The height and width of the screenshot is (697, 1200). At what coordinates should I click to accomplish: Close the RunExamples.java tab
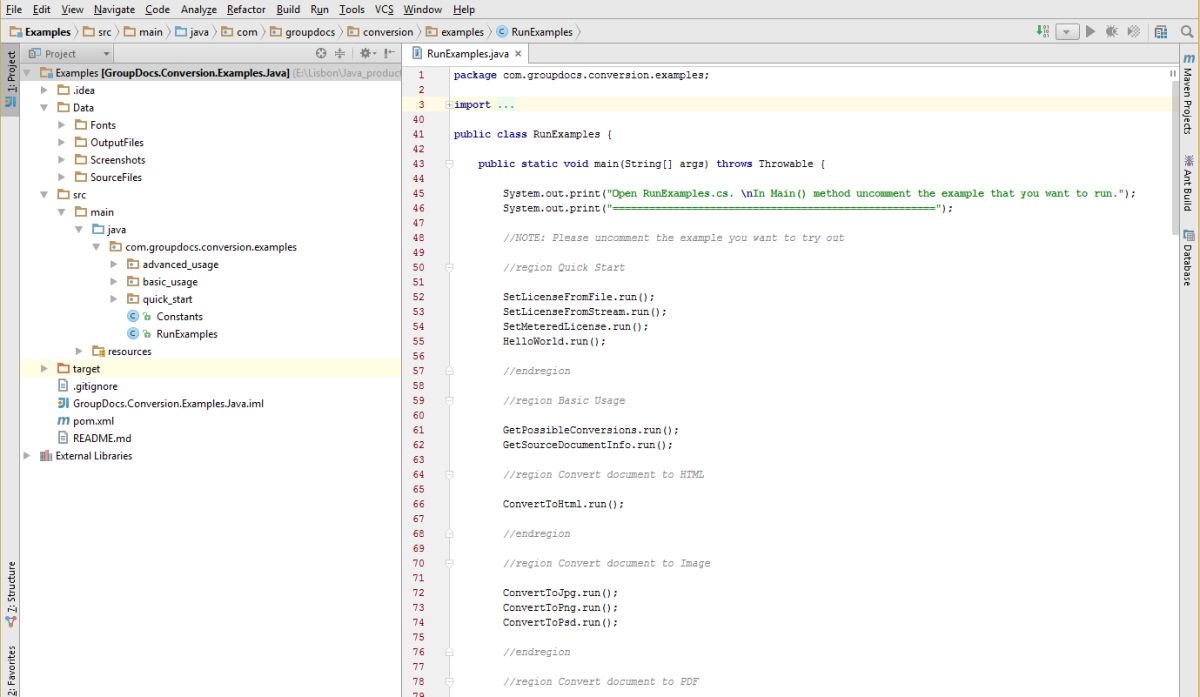[x=518, y=54]
